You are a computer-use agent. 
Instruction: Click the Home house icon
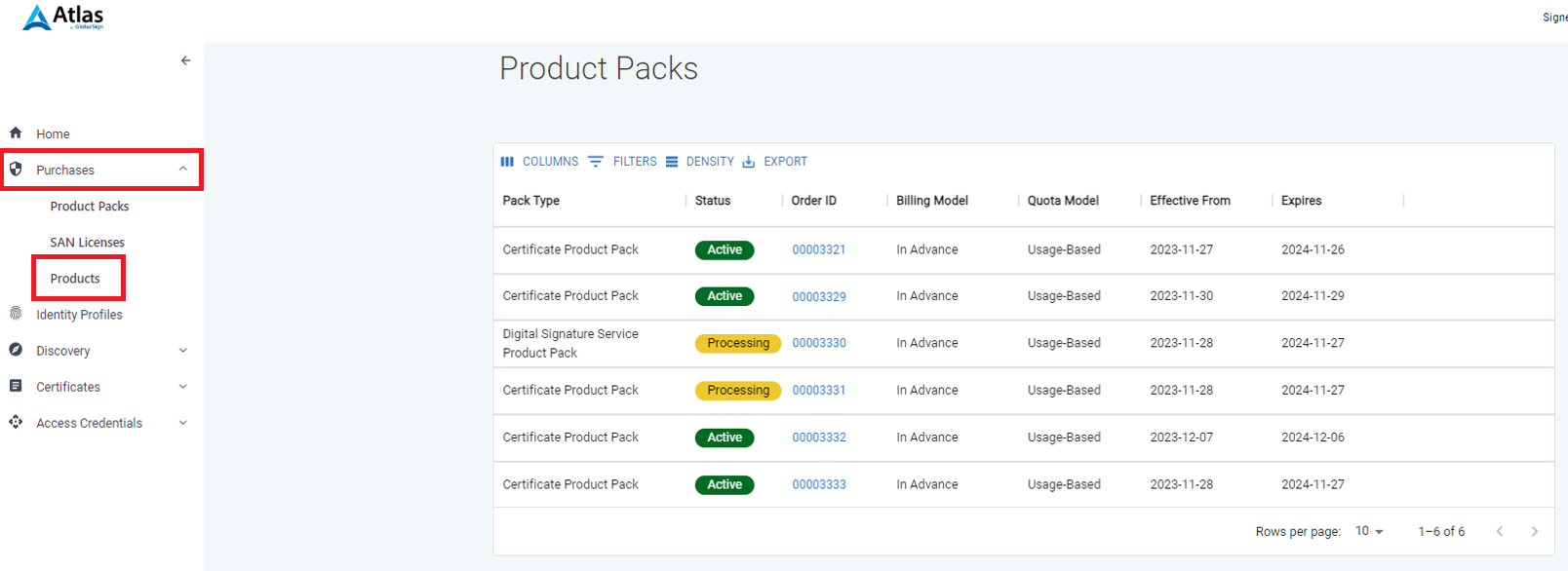(16, 133)
